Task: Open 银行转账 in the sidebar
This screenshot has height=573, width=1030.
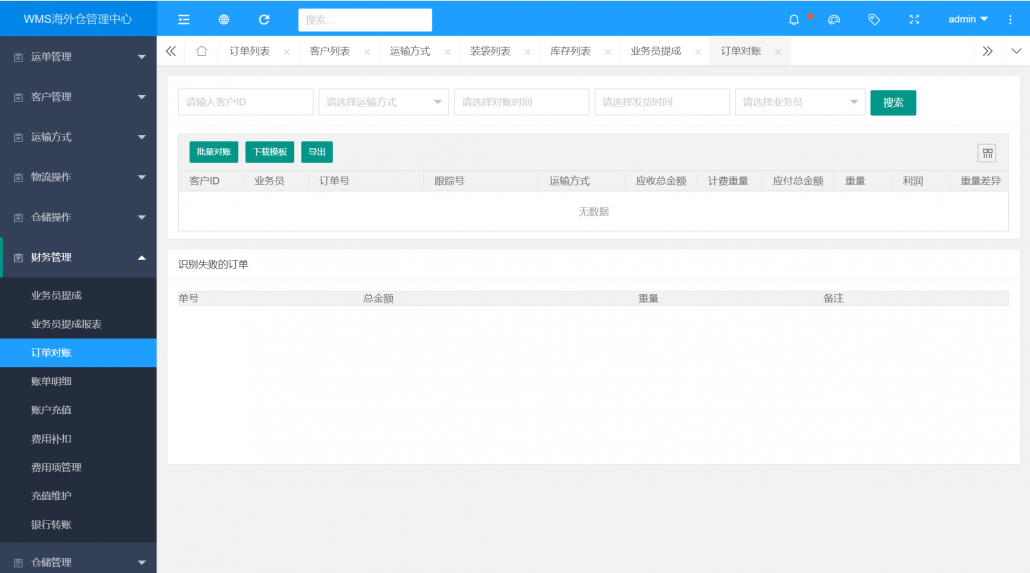Action: (x=78, y=524)
